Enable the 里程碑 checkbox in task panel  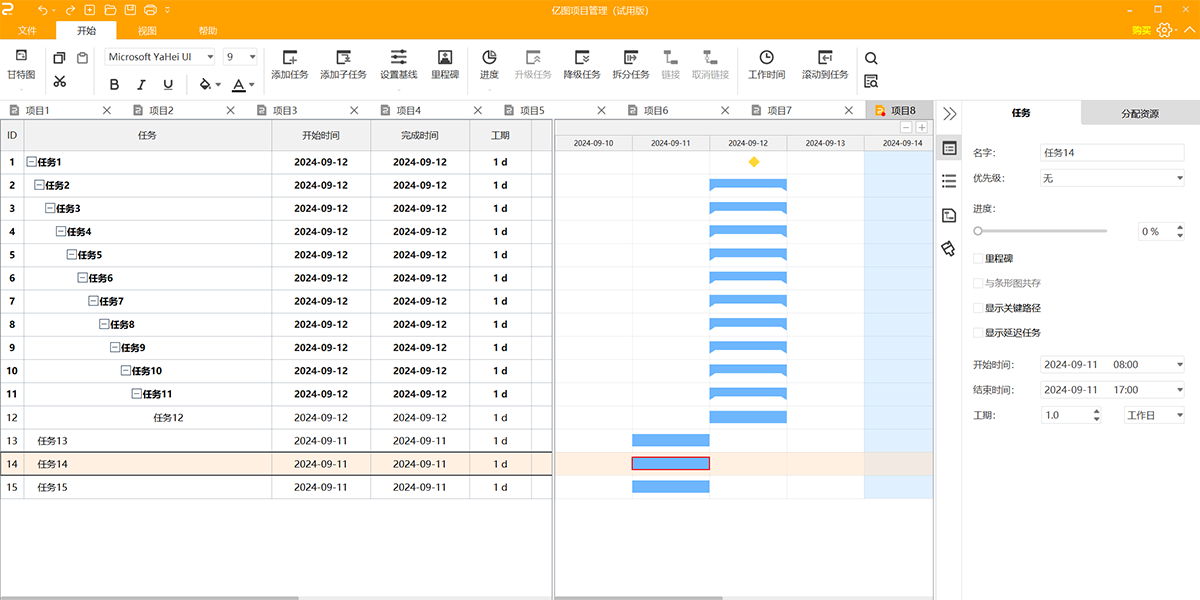pyautogui.click(x=978, y=258)
